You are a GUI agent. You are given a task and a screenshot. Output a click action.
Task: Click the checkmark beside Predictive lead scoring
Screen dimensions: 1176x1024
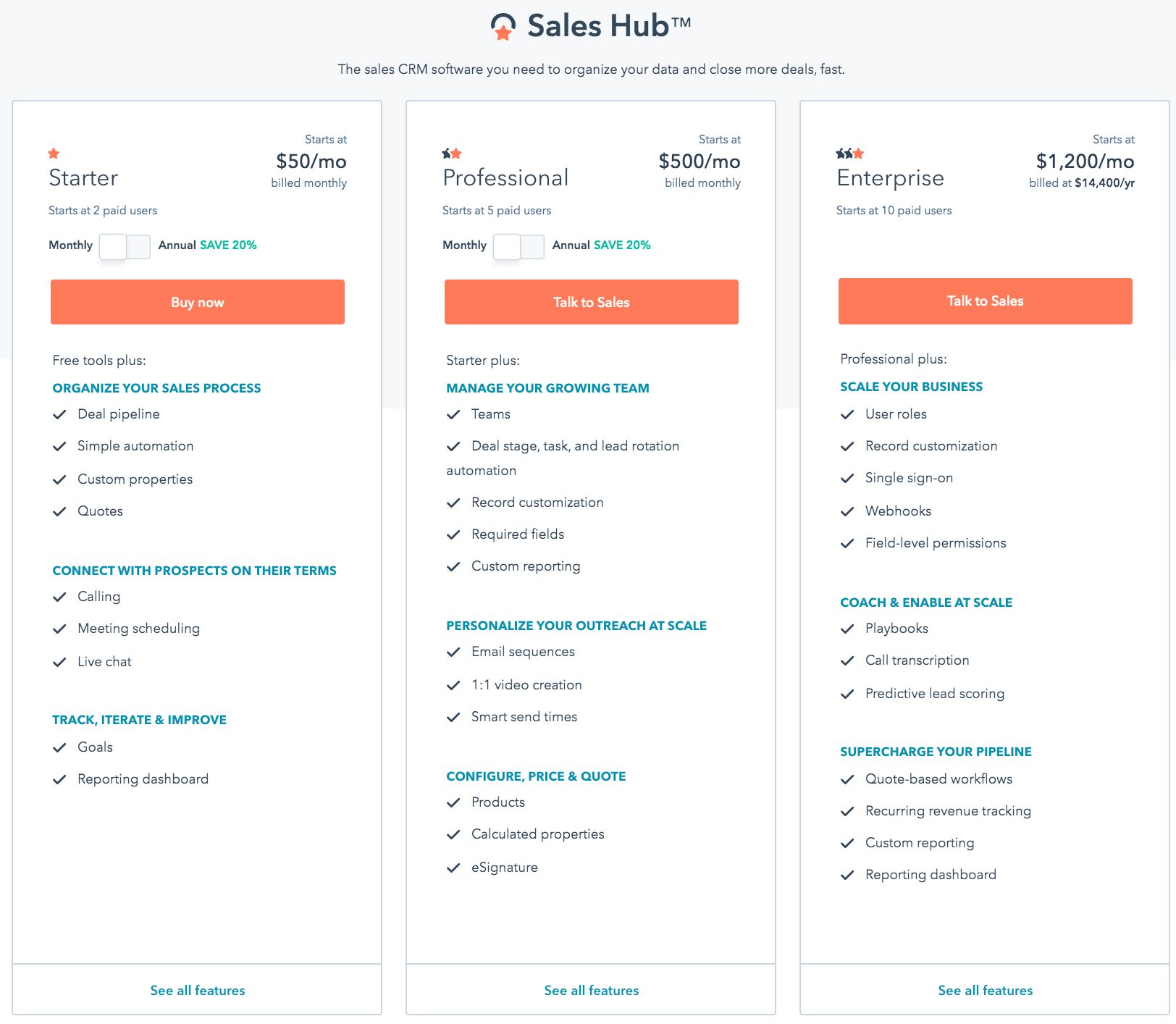[x=847, y=694]
